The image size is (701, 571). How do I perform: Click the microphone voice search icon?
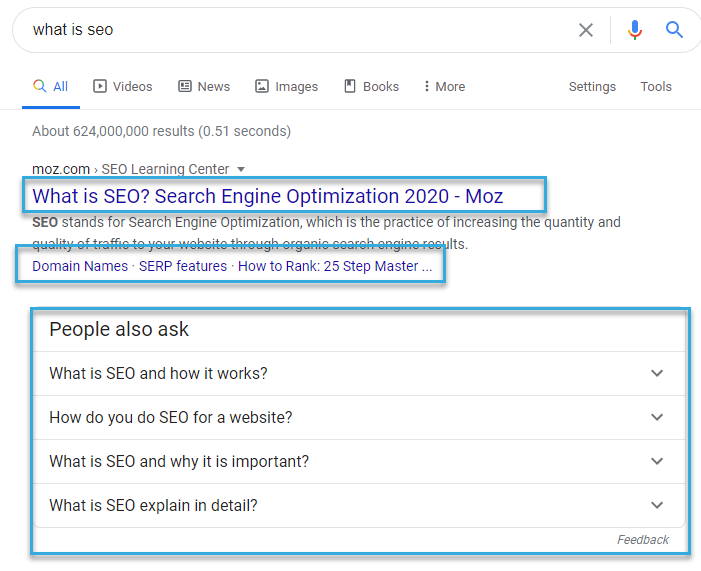(x=634, y=30)
